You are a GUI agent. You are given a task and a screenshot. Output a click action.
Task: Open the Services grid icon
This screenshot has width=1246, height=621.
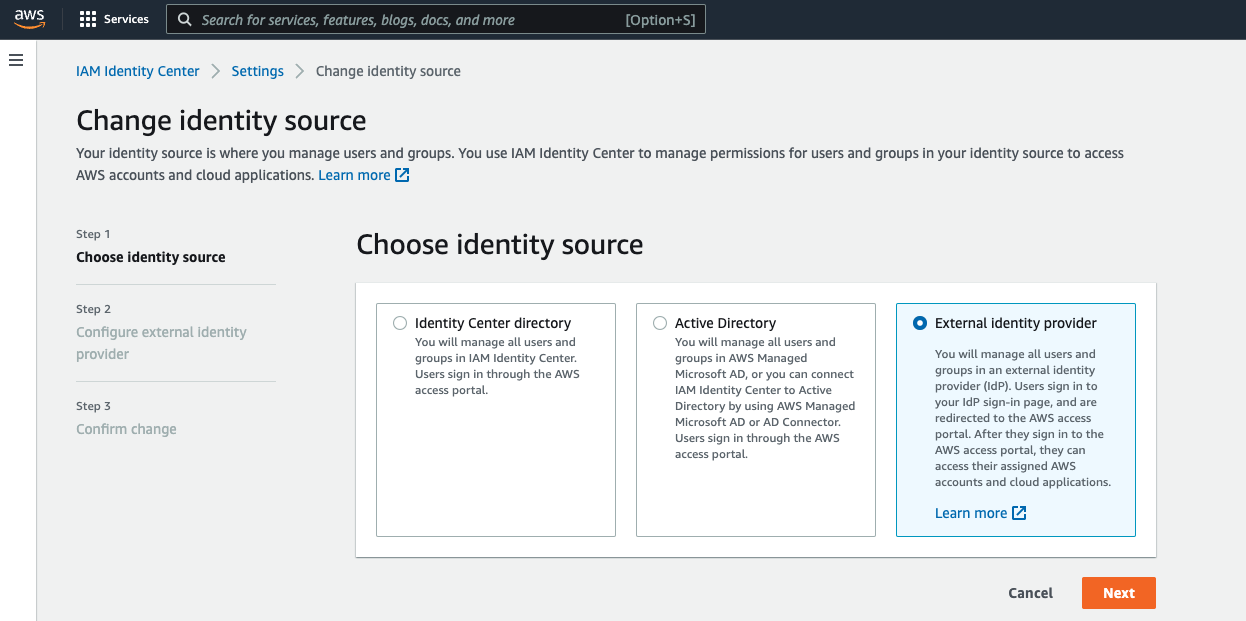88,19
